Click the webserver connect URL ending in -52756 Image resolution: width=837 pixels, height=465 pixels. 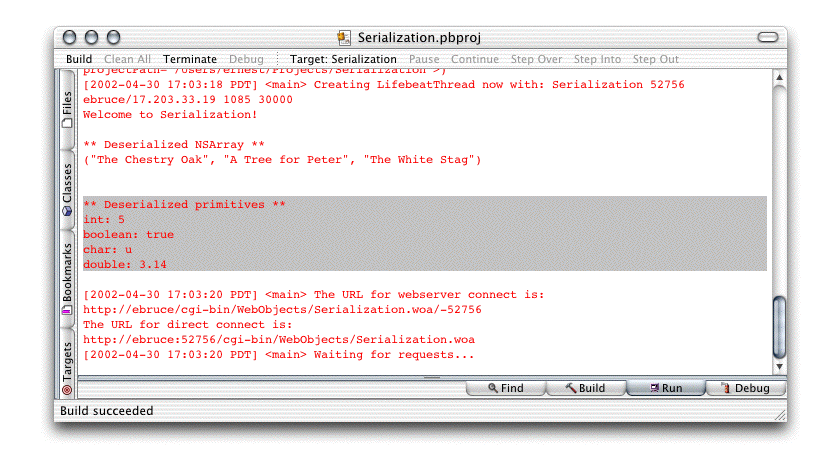pyautogui.click(x=282, y=310)
